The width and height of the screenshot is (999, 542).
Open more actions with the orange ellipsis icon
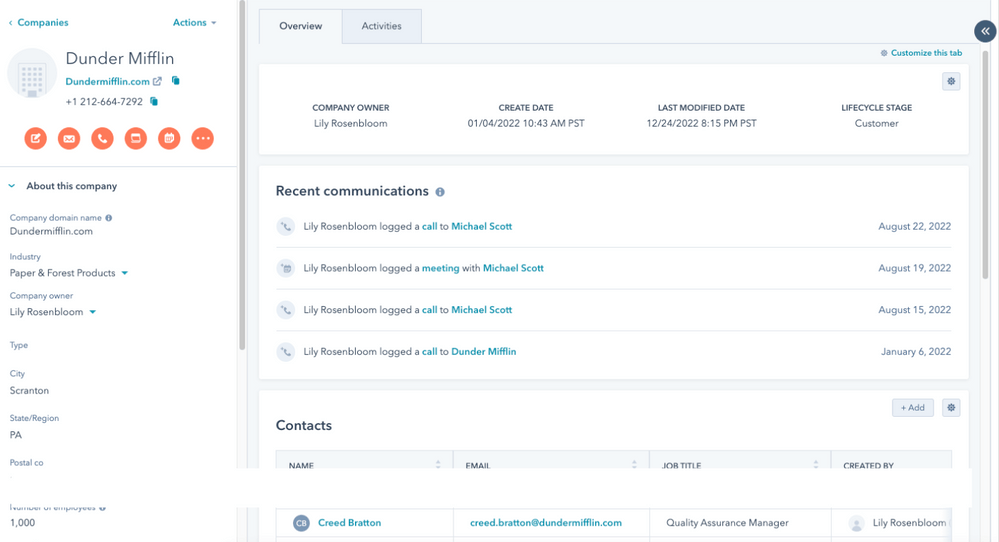pyautogui.click(x=203, y=138)
